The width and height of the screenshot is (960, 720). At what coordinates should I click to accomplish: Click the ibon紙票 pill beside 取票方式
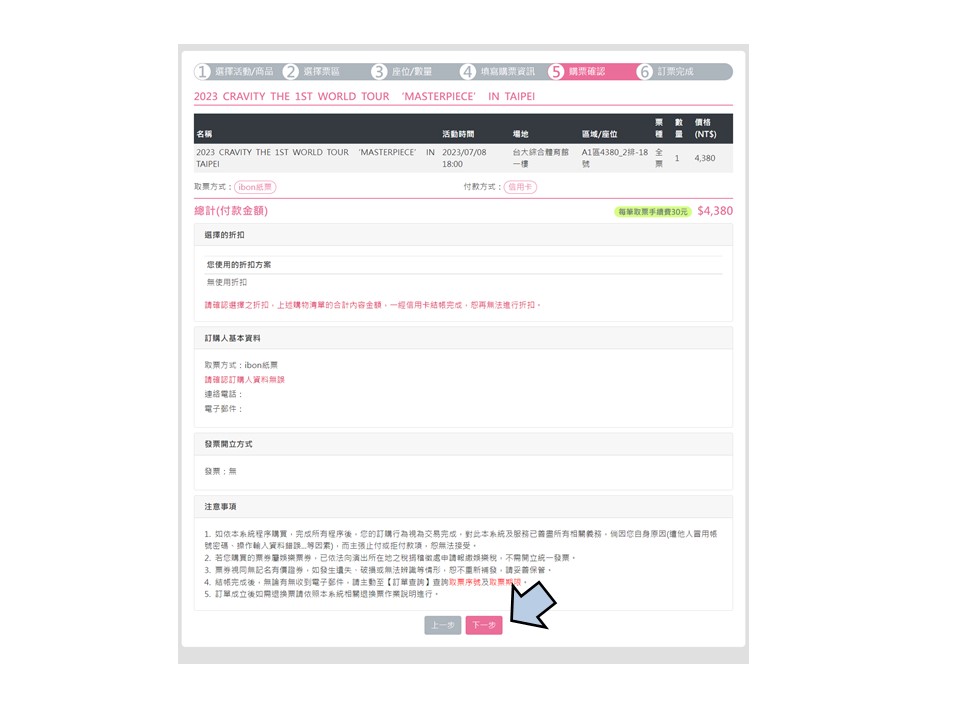[x=255, y=187]
